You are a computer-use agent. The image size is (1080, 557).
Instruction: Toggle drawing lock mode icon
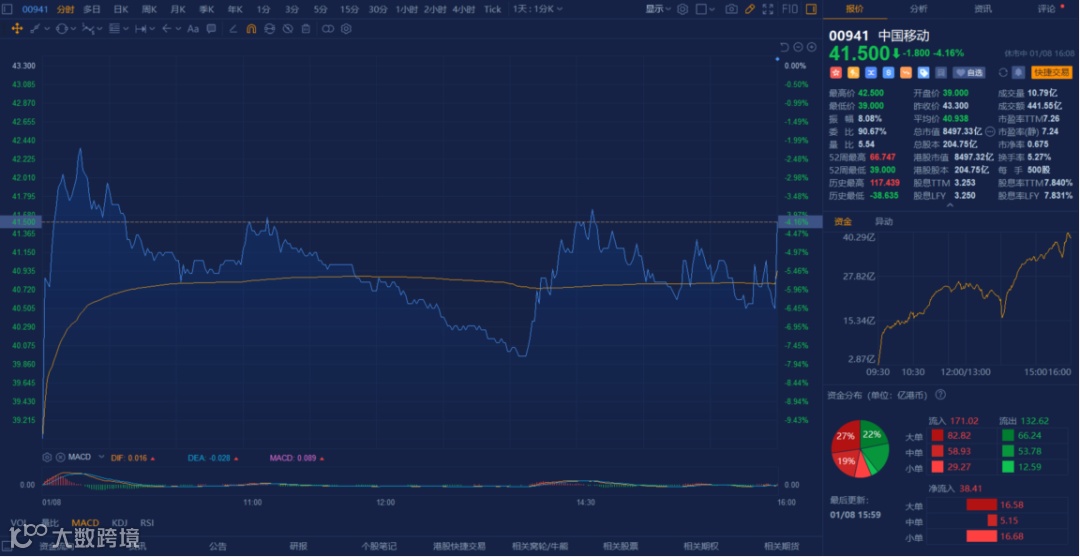coord(269,29)
